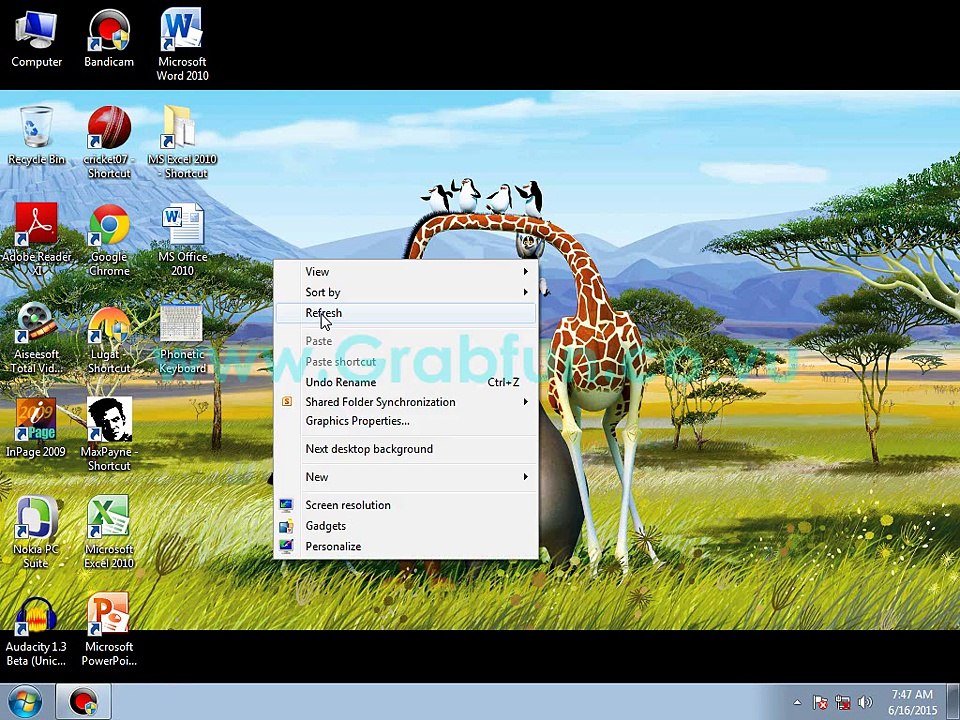
Task: Select the MaxPayne Shortcut icon
Action: click(109, 435)
